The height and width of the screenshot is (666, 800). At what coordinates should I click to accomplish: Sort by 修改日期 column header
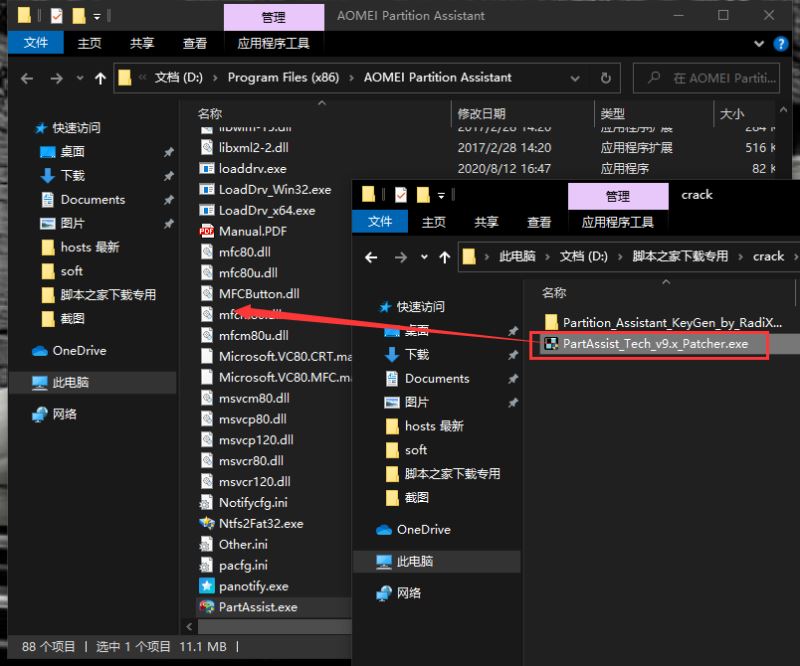[481, 113]
